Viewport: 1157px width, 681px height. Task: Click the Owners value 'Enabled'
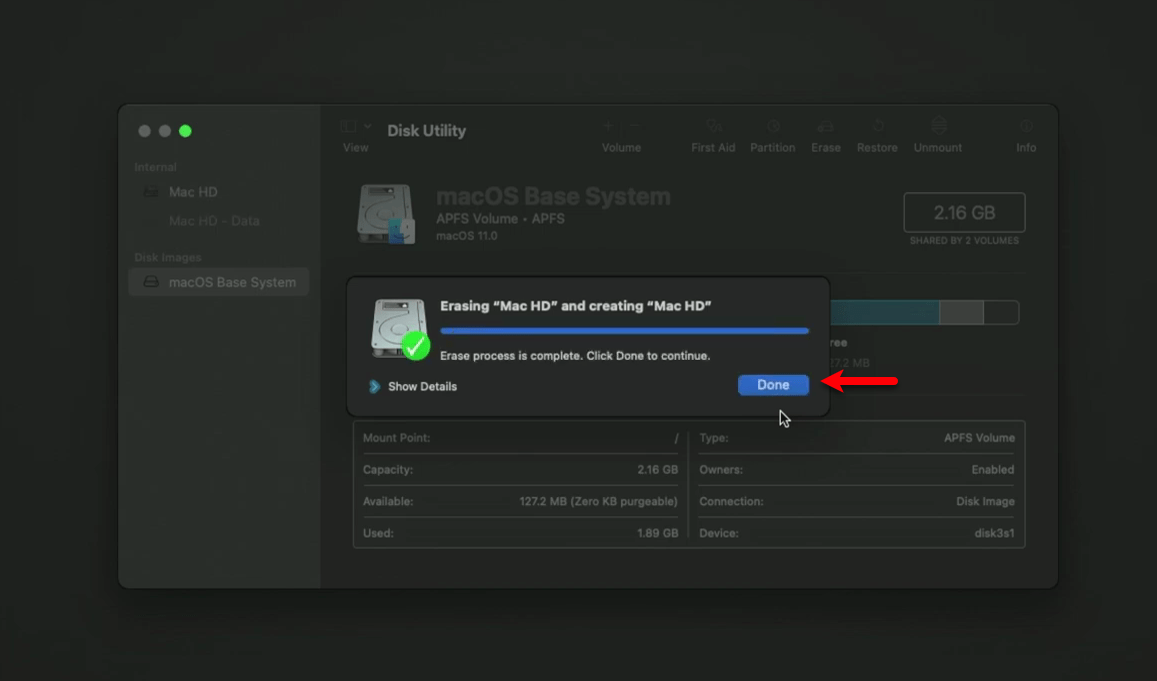click(x=992, y=469)
